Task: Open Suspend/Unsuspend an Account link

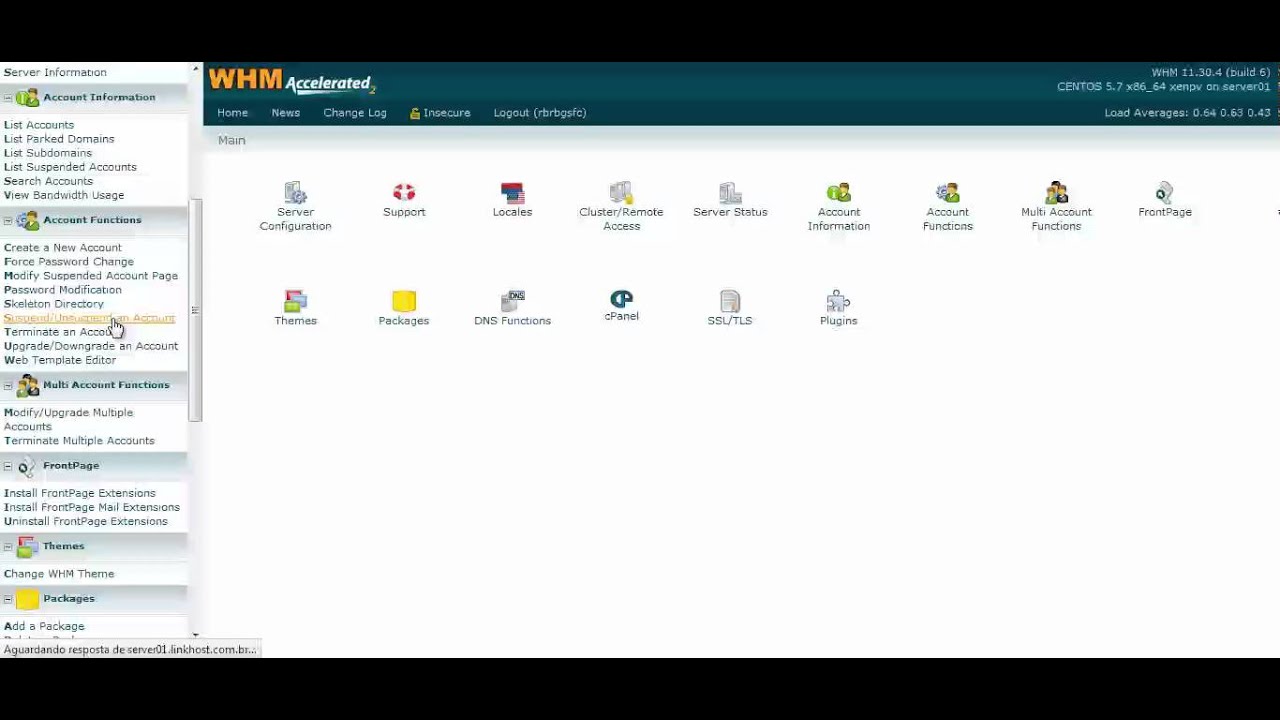Action: tap(89, 318)
